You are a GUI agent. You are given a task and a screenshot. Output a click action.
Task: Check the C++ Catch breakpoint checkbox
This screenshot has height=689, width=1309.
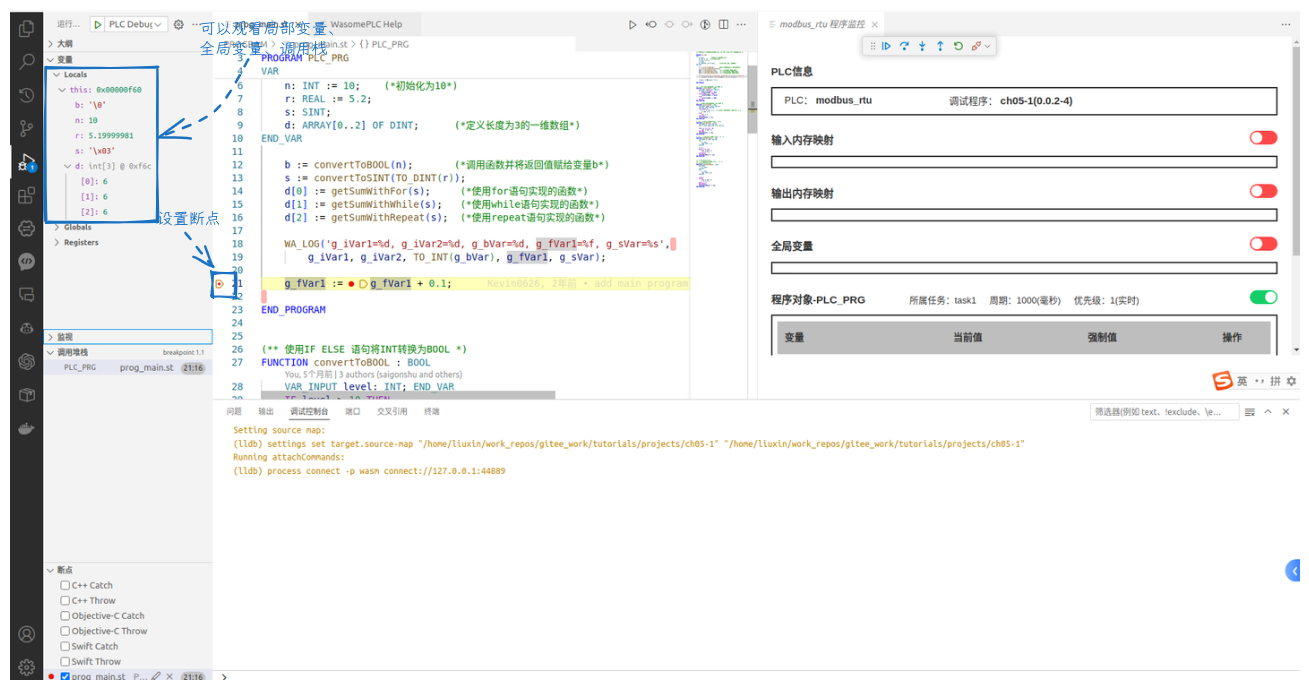tap(65, 586)
